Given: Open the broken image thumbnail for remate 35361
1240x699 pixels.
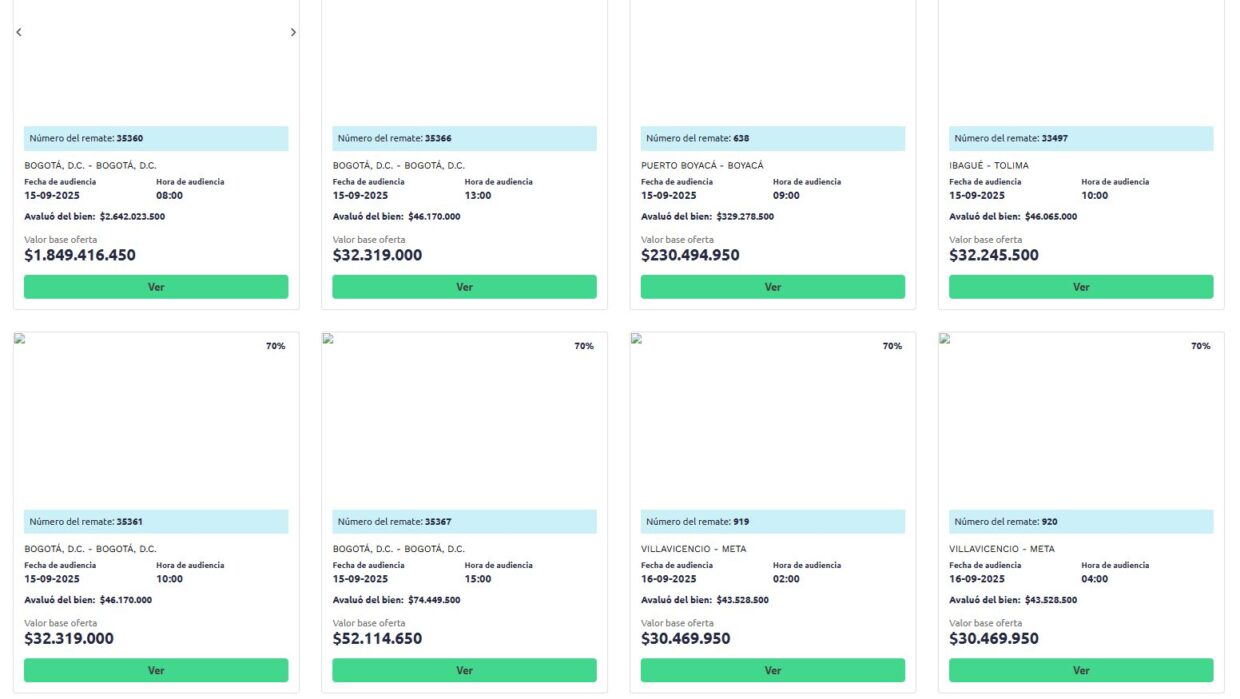Looking at the screenshot, I should [19, 339].
